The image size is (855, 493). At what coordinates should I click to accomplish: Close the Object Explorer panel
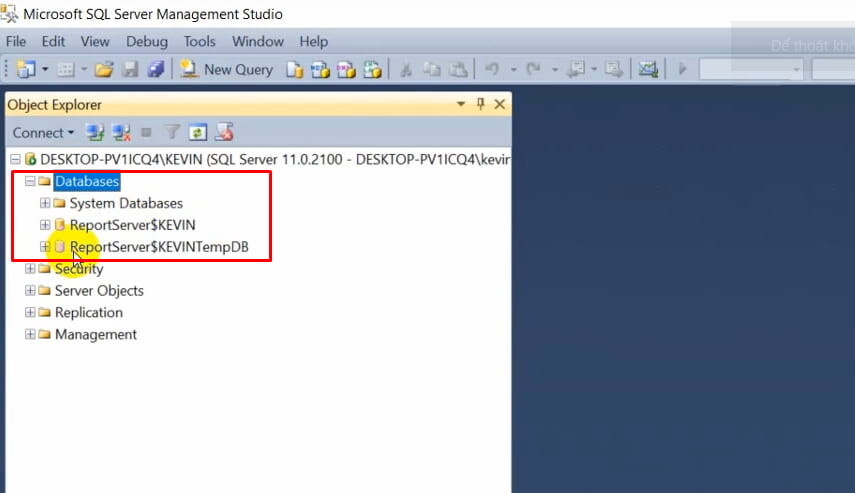click(x=499, y=104)
